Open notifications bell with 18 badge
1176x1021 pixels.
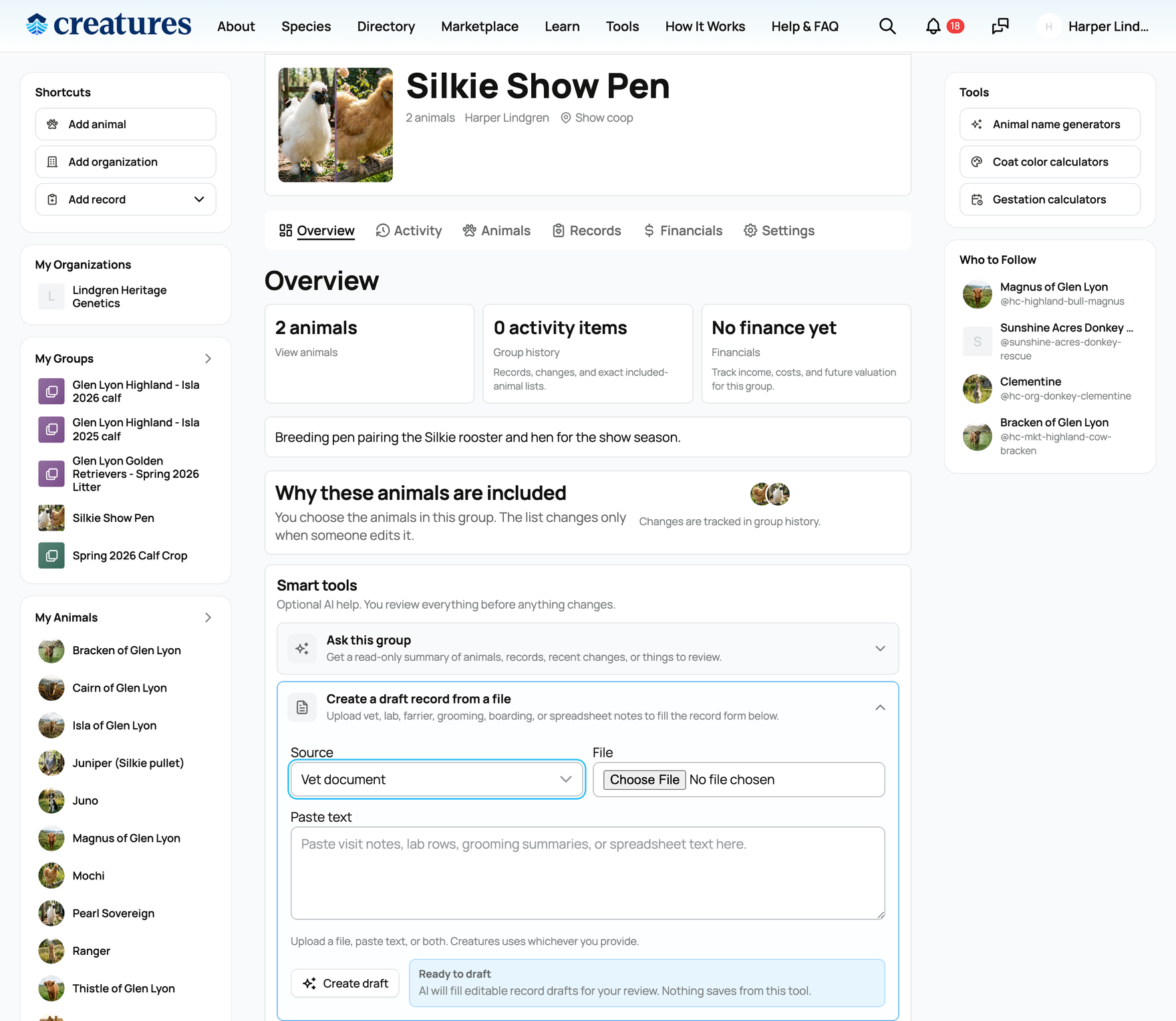(944, 26)
